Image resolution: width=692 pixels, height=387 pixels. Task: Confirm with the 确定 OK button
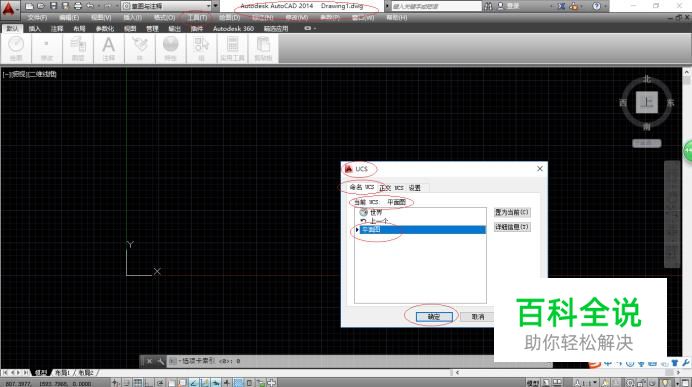[x=434, y=316]
